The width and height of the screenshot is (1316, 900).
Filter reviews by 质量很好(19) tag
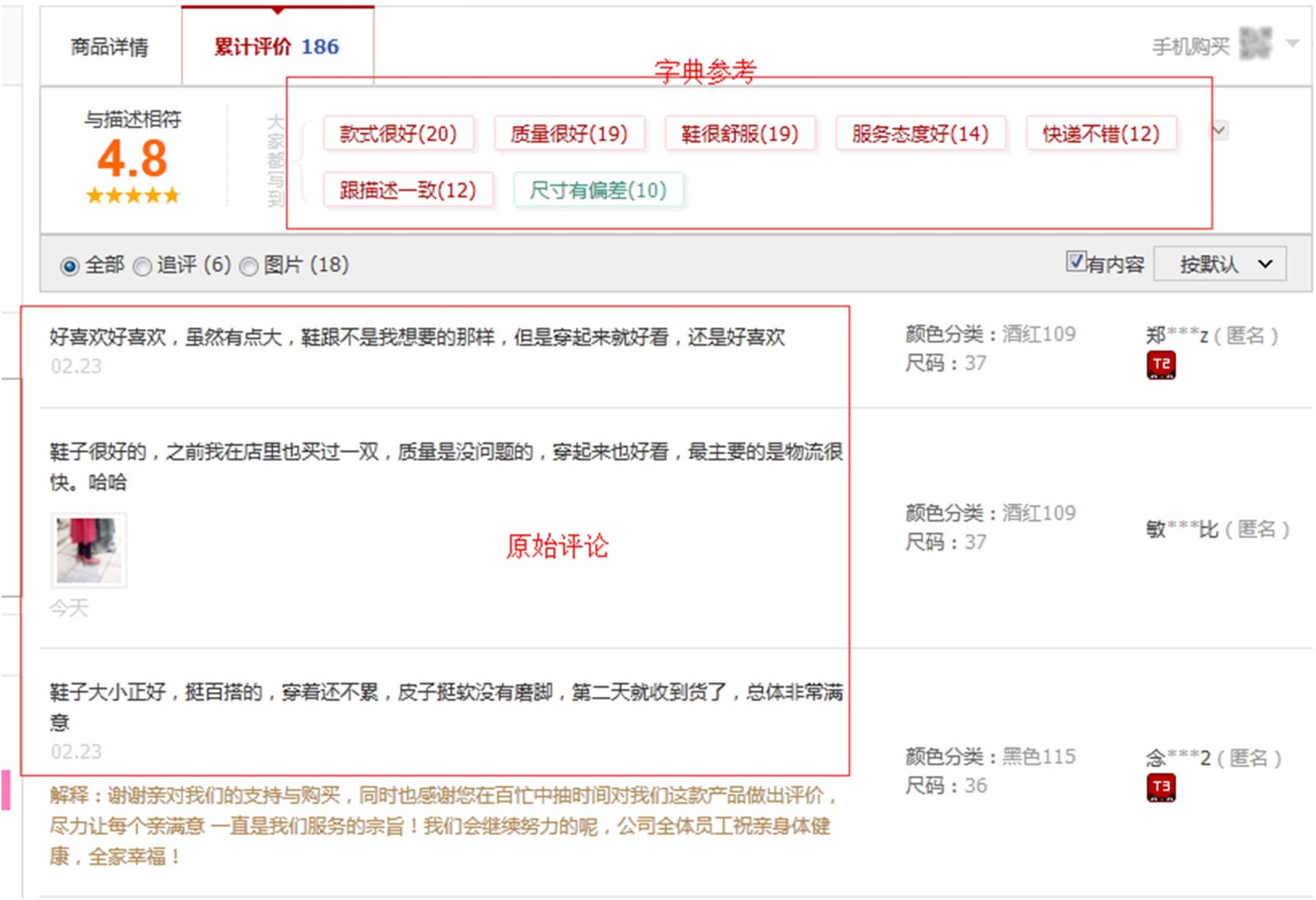pos(568,133)
